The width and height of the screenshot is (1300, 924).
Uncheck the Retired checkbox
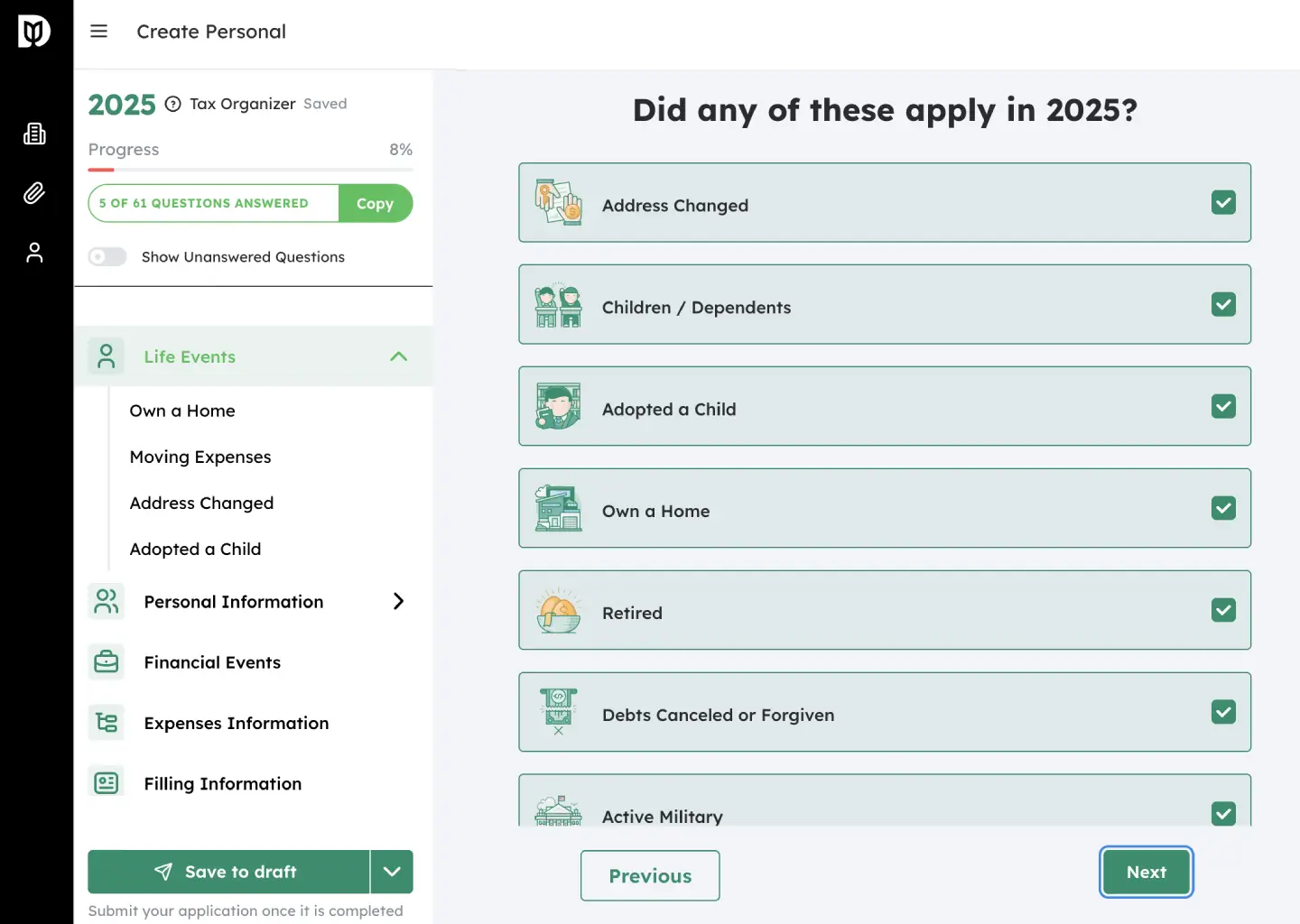[1223, 611]
